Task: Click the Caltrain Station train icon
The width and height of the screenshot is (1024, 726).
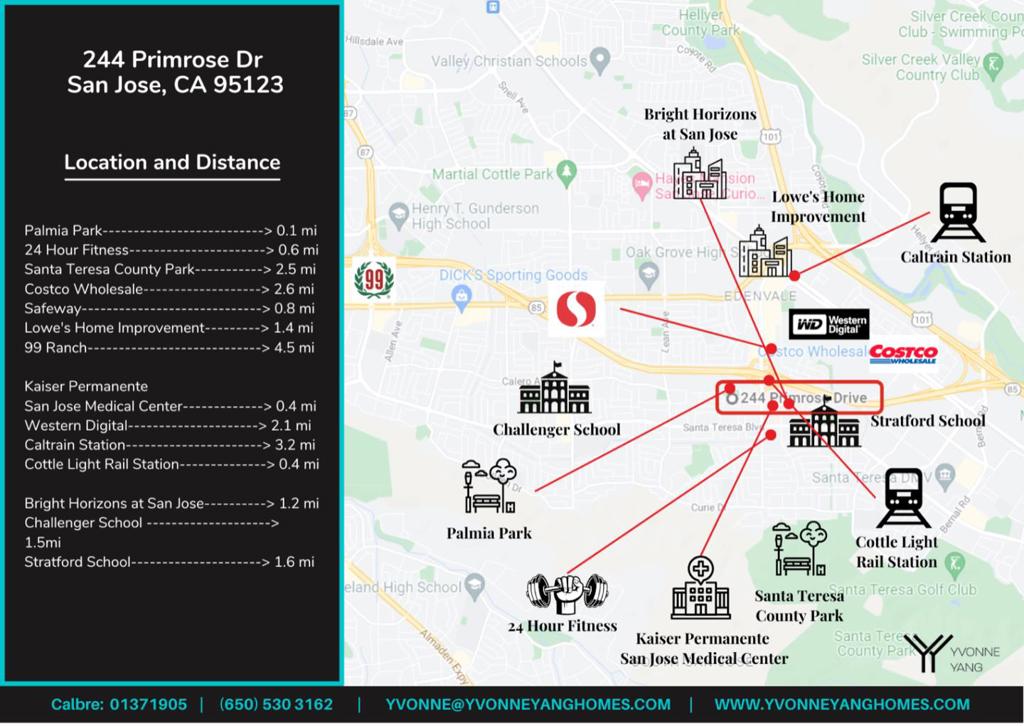Action: pos(957,212)
